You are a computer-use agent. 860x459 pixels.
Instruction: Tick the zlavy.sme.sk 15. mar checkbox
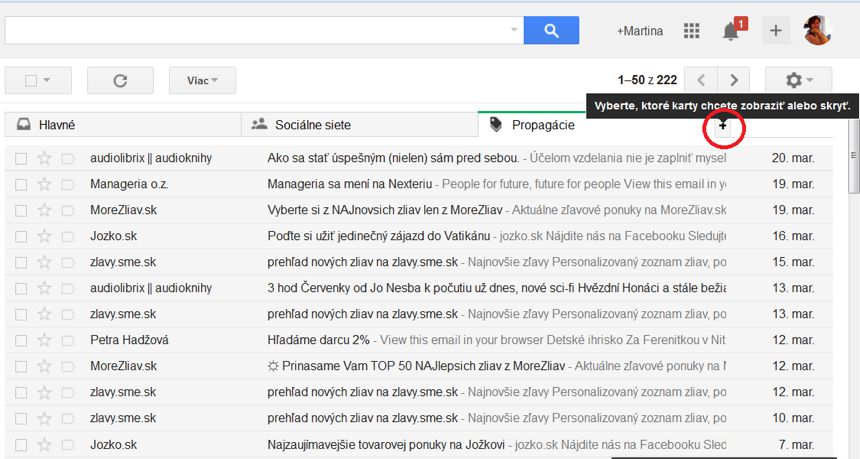click(x=21, y=263)
